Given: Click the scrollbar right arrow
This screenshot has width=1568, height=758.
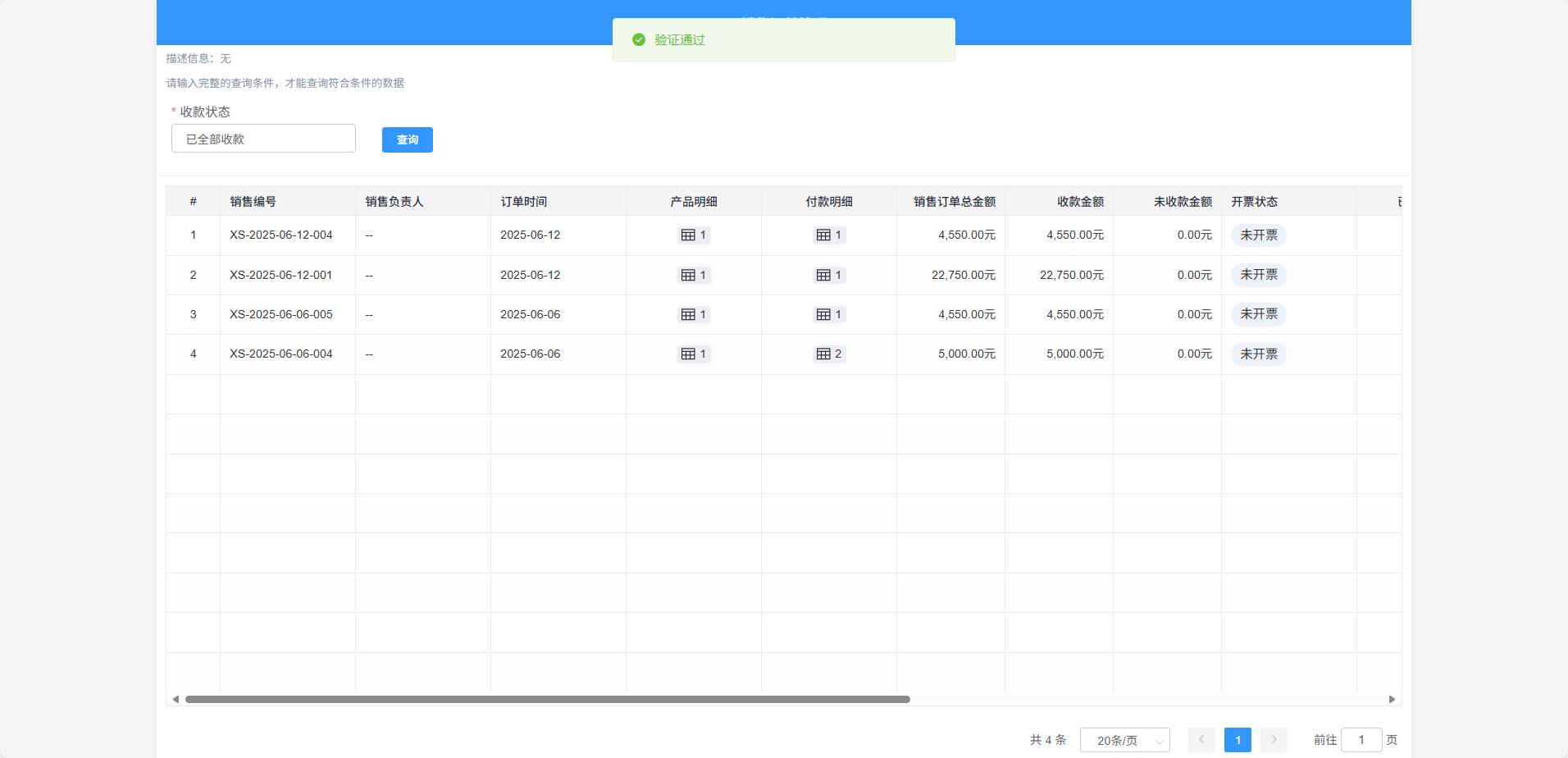Looking at the screenshot, I should coord(1392,700).
